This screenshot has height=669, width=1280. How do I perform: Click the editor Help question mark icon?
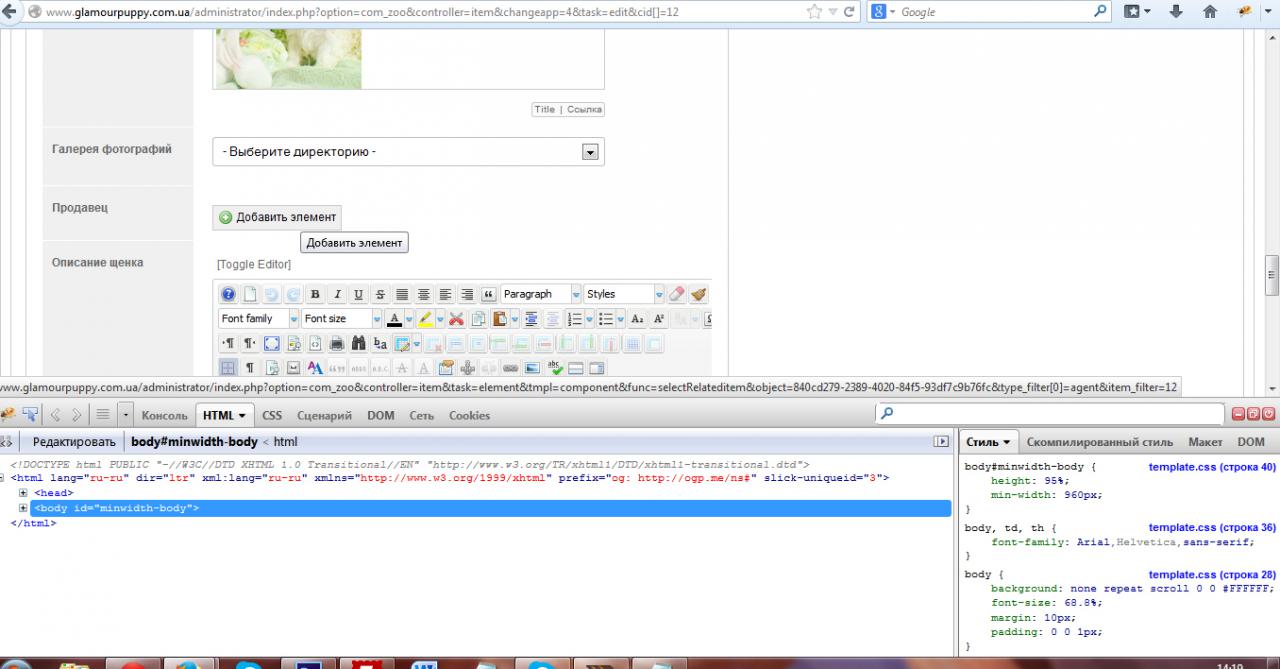228,294
